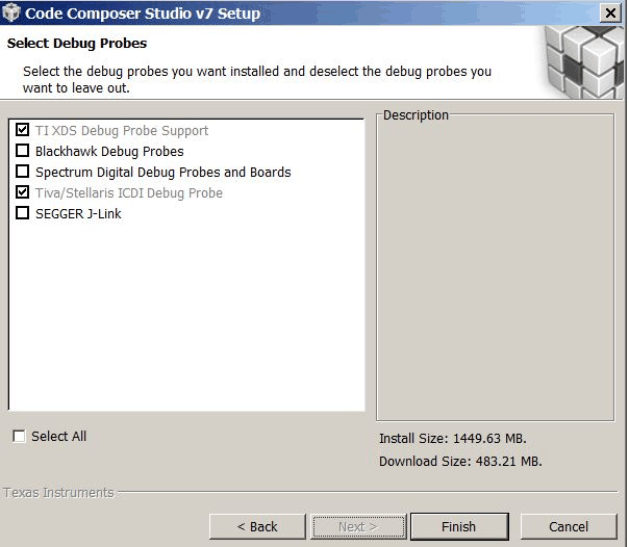Click the Download Size 483.21 MB text
This screenshot has width=629, height=547.
[461, 461]
